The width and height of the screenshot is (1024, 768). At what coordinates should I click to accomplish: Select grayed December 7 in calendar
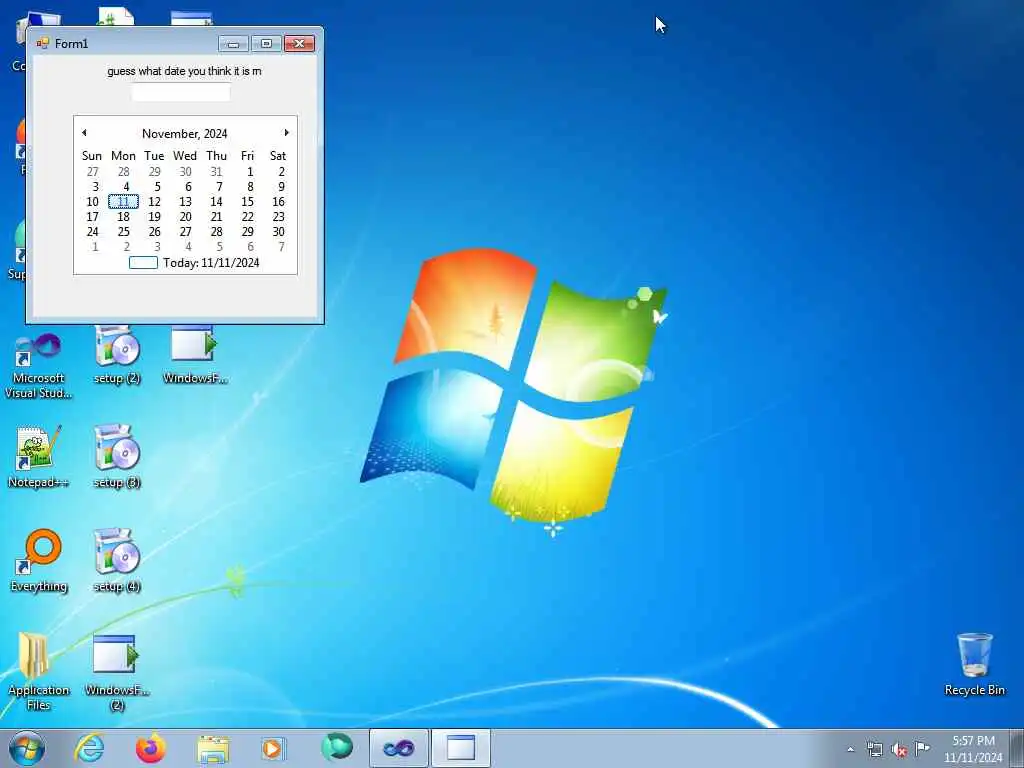(281, 247)
